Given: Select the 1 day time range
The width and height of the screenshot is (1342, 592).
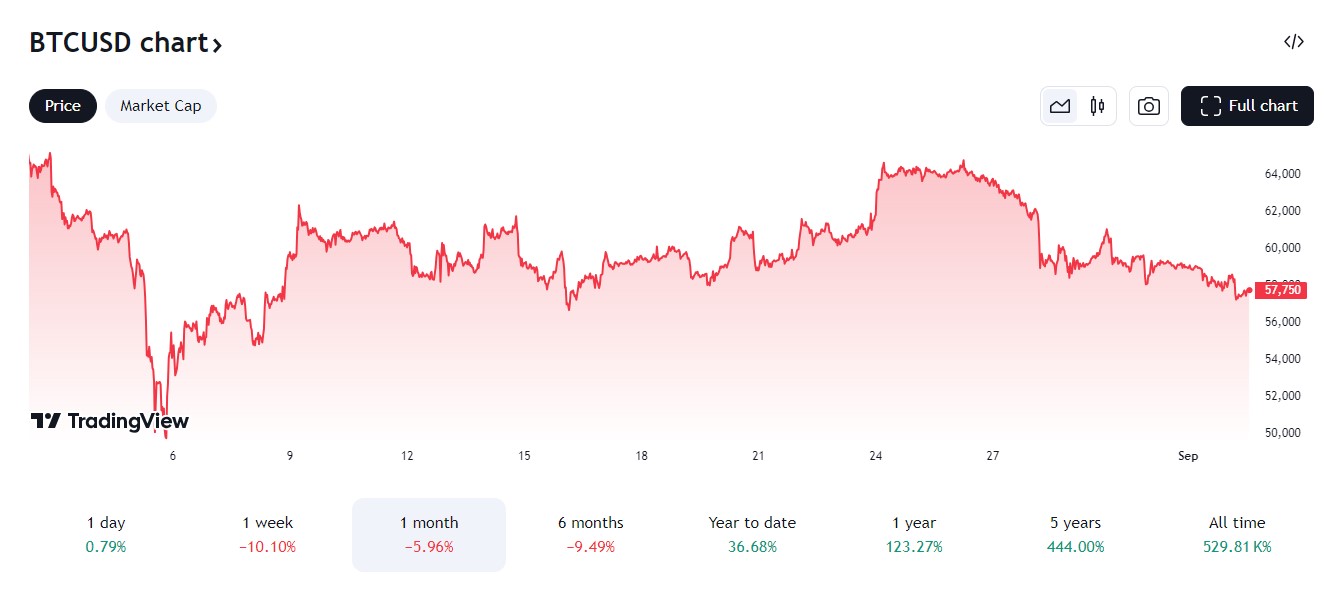Looking at the screenshot, I should (106, 534).
